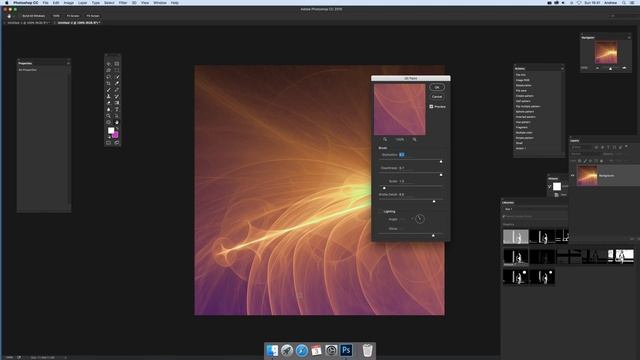The height and width of the screenshot is (360, 640).
Task: Click the 100% button in options bar
Action: pyautogui.click(x=56, y=16)
